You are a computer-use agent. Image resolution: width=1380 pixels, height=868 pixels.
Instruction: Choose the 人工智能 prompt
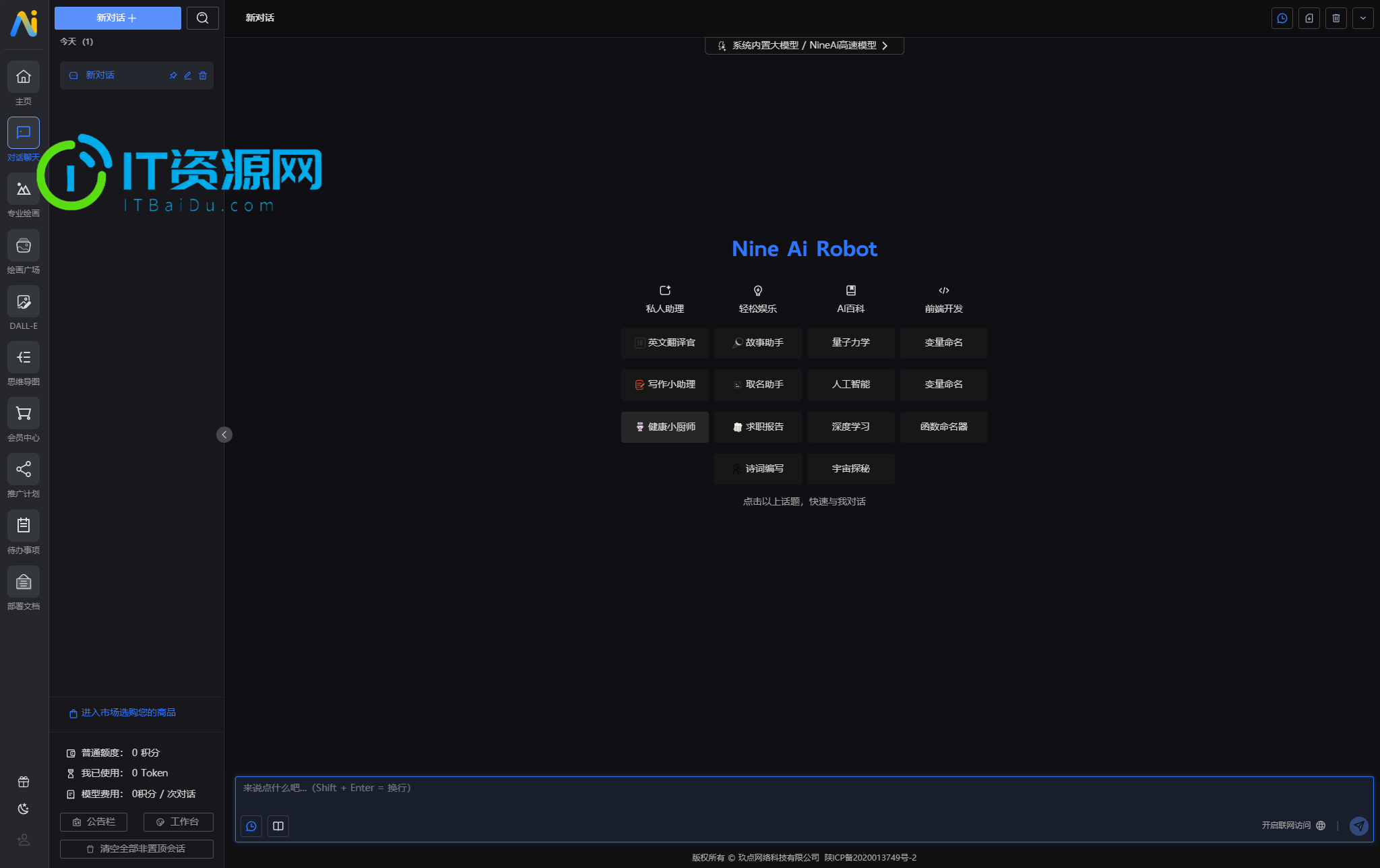(851, 385)
